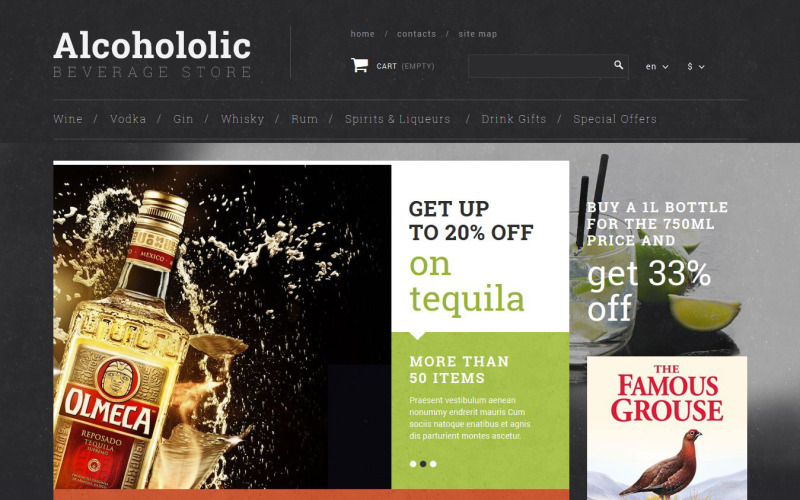Visit the site map link

pyautogui.click(x=478, y=34)
